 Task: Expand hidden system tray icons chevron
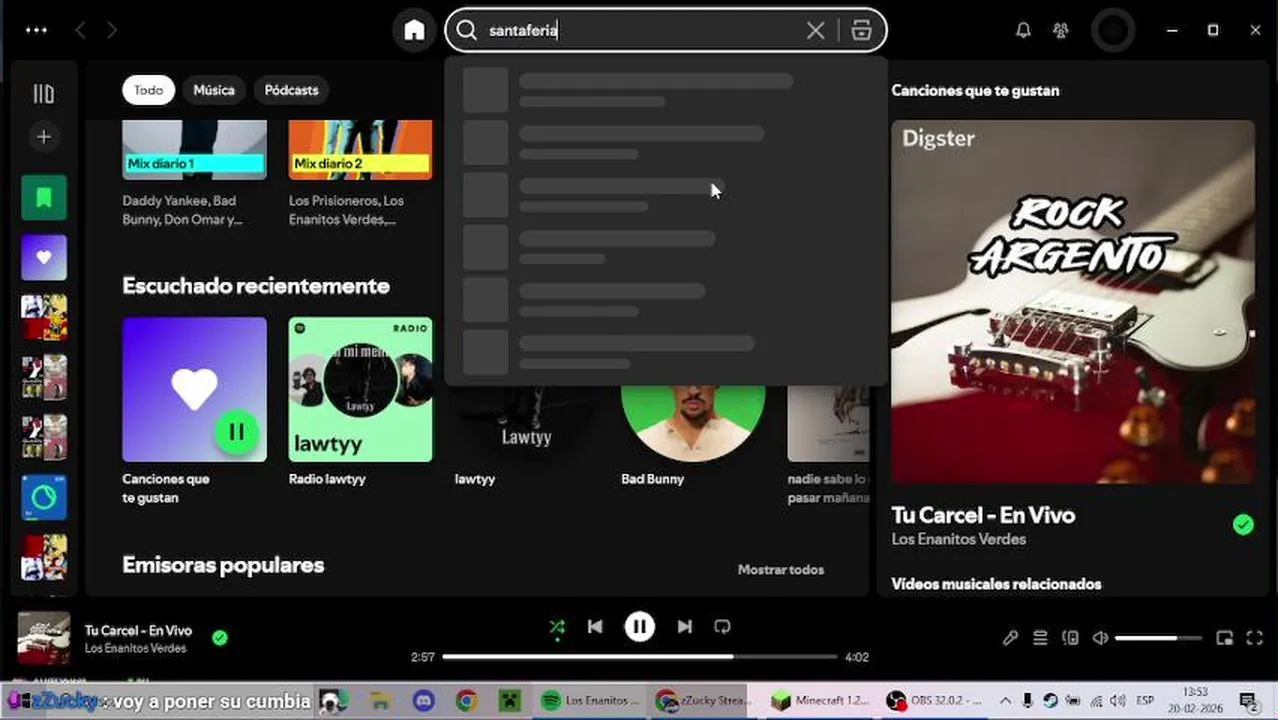tap(1005, 701)
